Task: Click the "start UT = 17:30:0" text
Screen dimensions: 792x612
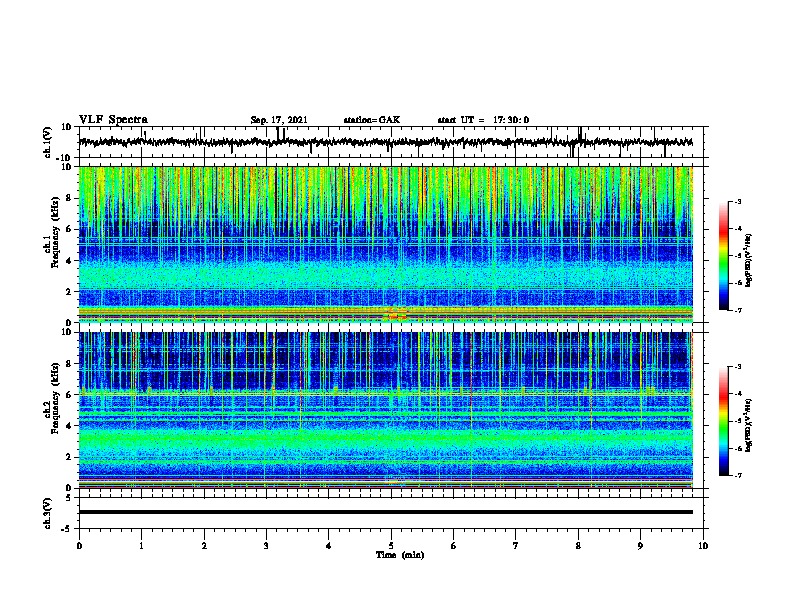Action: tap(483, 120)
